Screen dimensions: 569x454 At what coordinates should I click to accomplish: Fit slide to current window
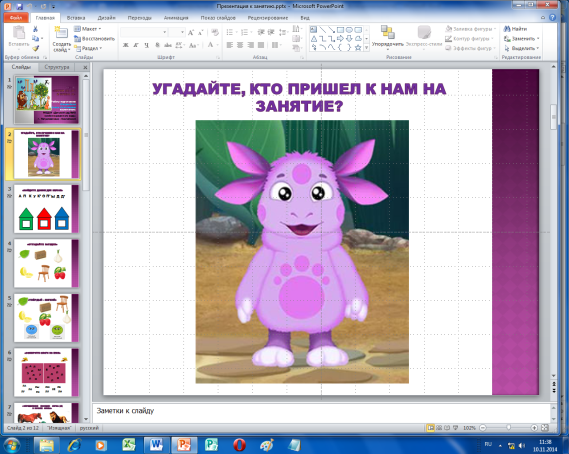click(x=544, y=428)
